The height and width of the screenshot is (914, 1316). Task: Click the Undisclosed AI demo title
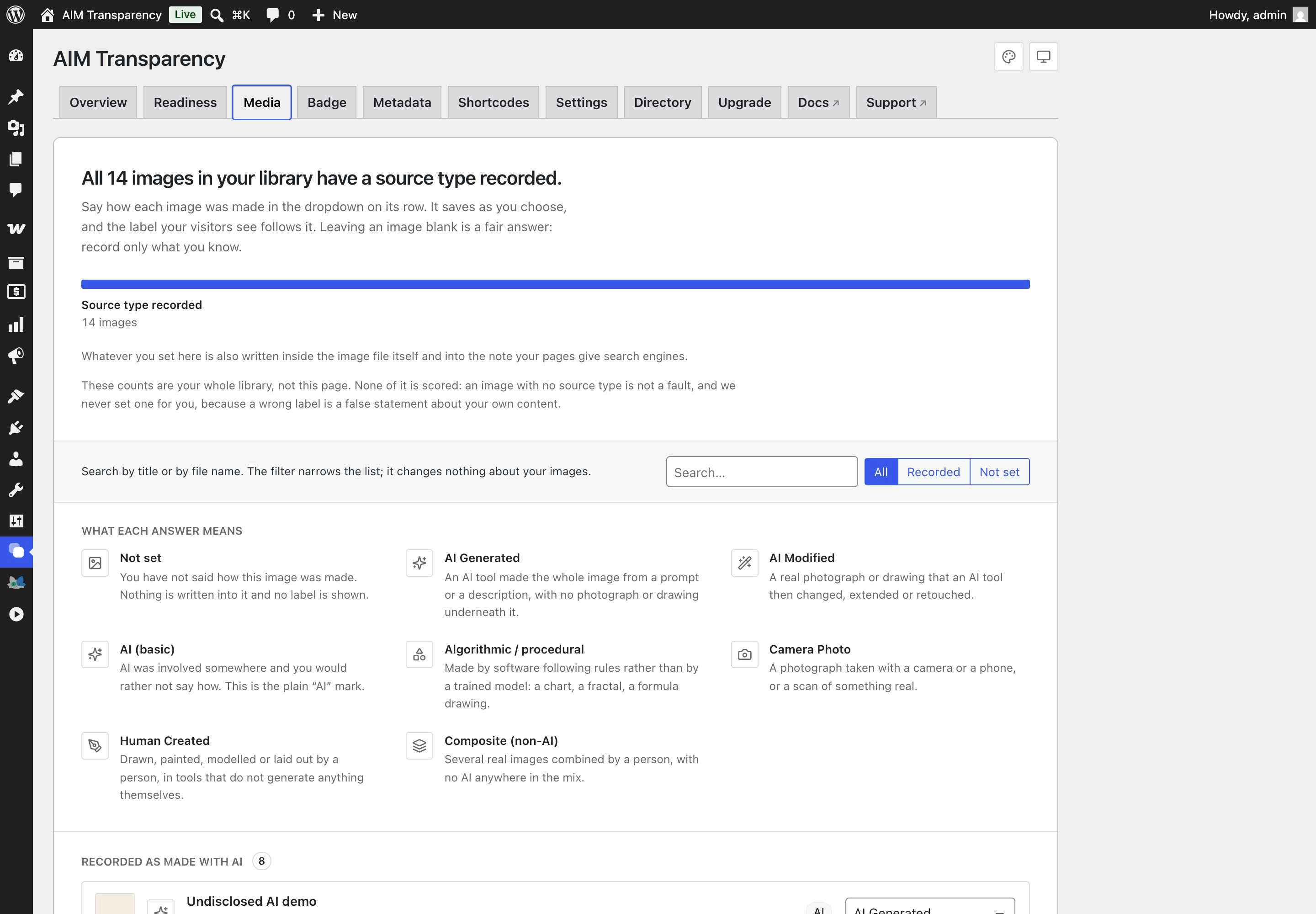coord(251,901)
